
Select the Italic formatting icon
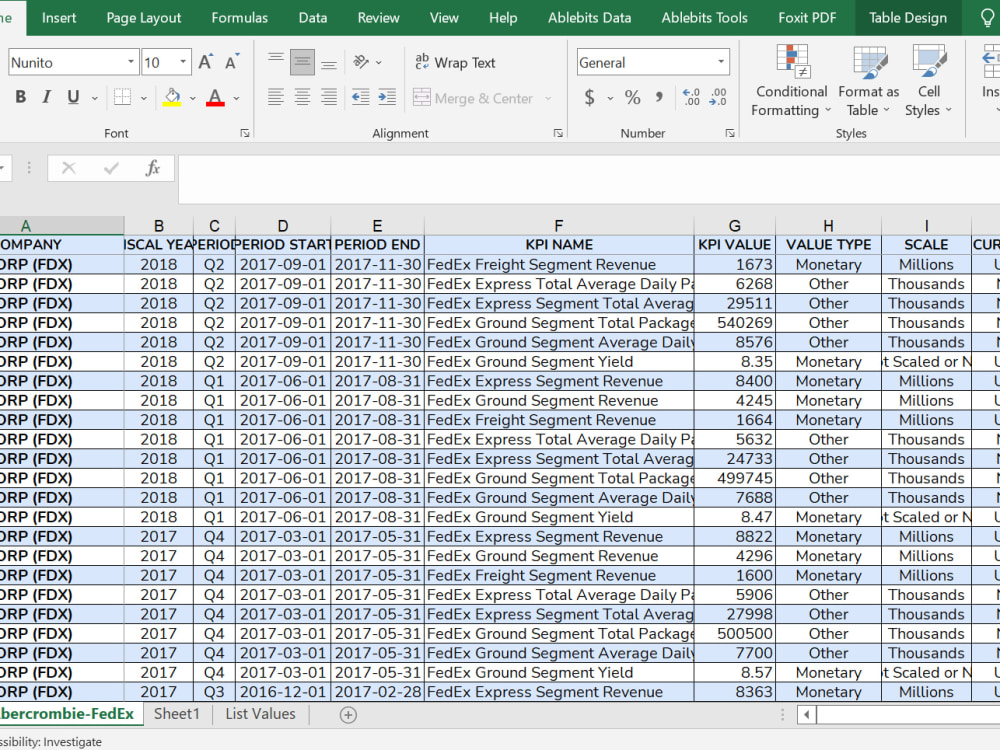[44, 97]
